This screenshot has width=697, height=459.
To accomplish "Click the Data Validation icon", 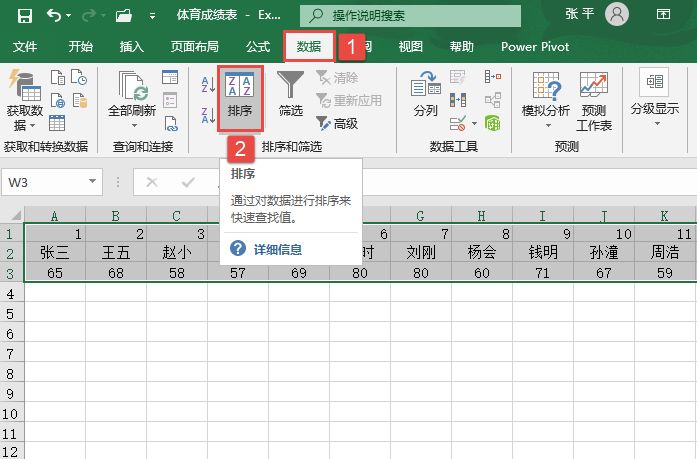I will pyautogui.click(x=458, y=123).
